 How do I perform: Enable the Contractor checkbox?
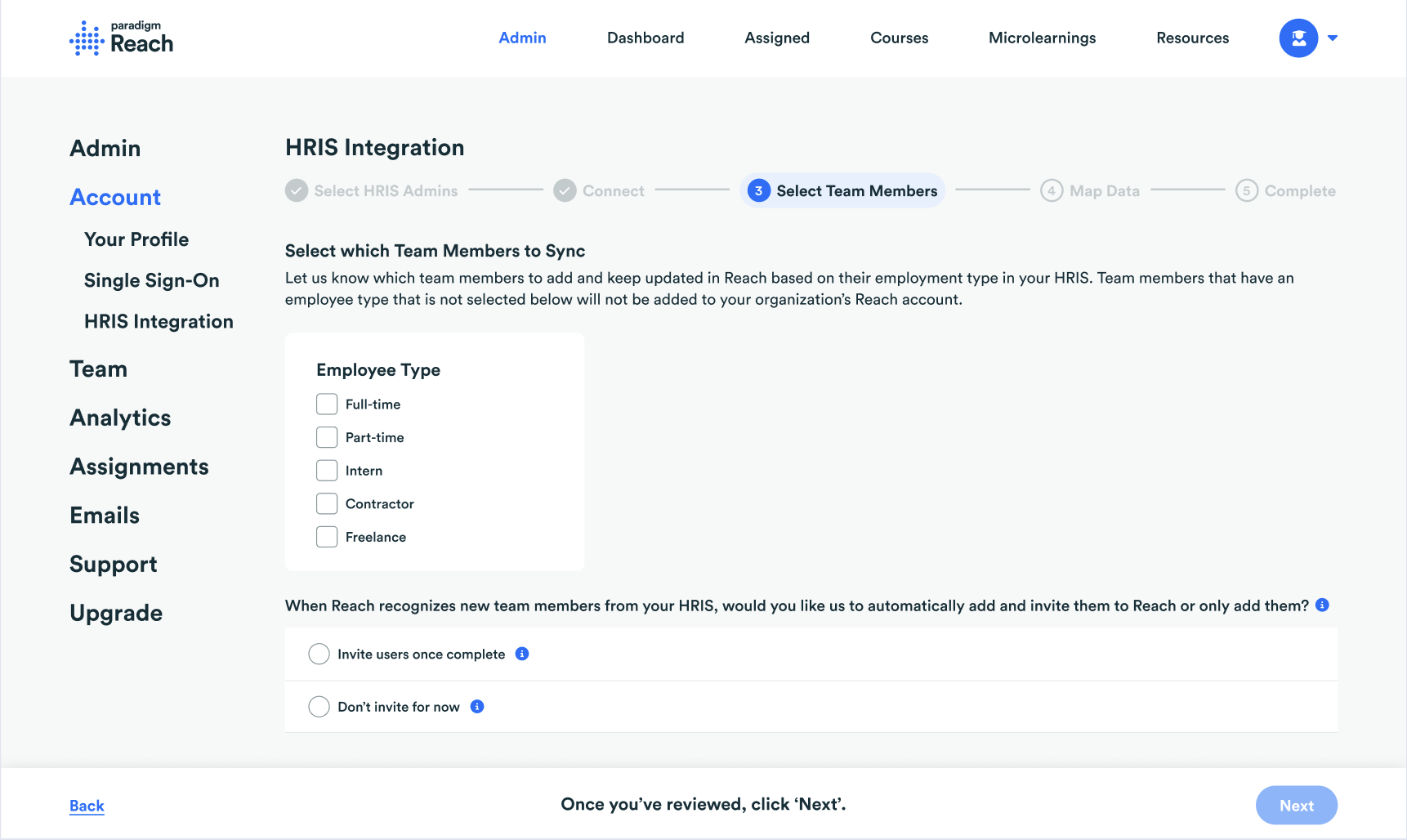(327, 504)
